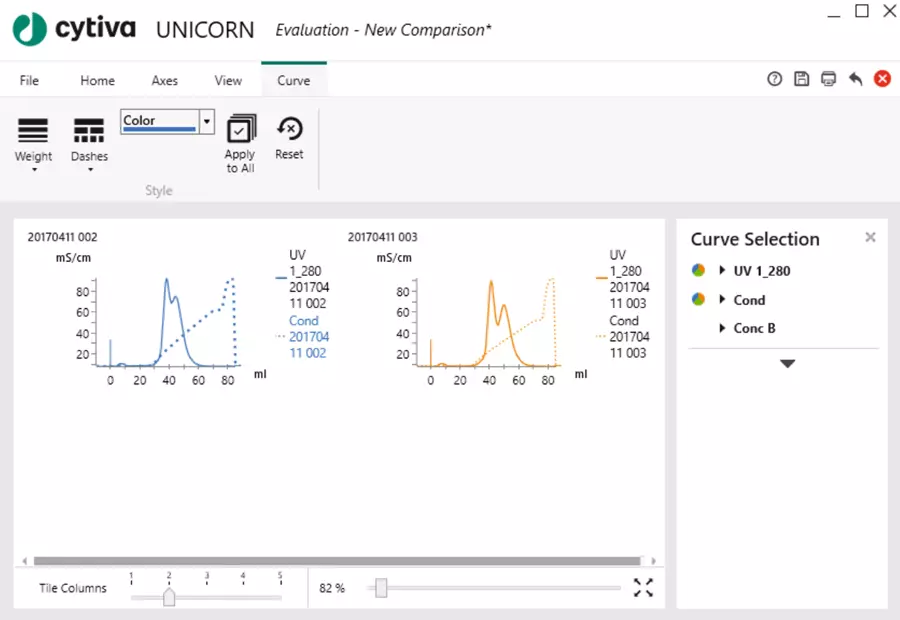The height and width of the screenshot is (620, 900).
Task: Open the Help icon
Action: pos(775,78)
